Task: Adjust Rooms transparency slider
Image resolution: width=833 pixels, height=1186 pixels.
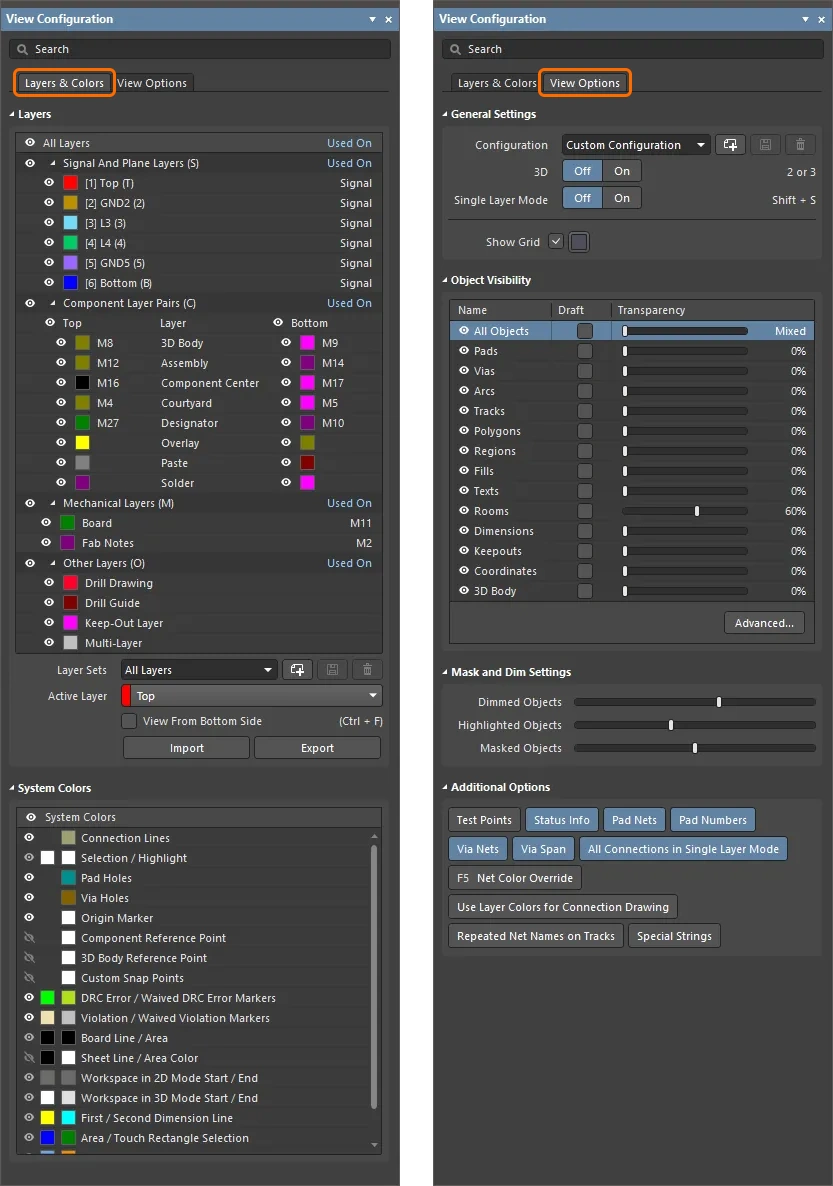Action: point(697,511)
